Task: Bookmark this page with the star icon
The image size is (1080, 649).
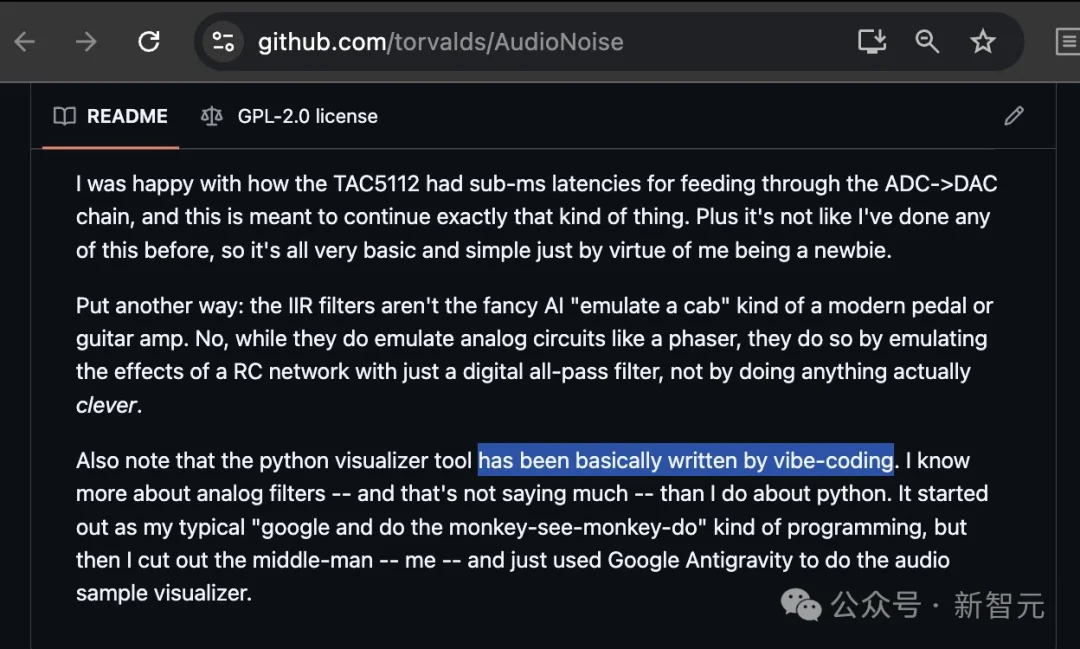Action: click(983, 41)
